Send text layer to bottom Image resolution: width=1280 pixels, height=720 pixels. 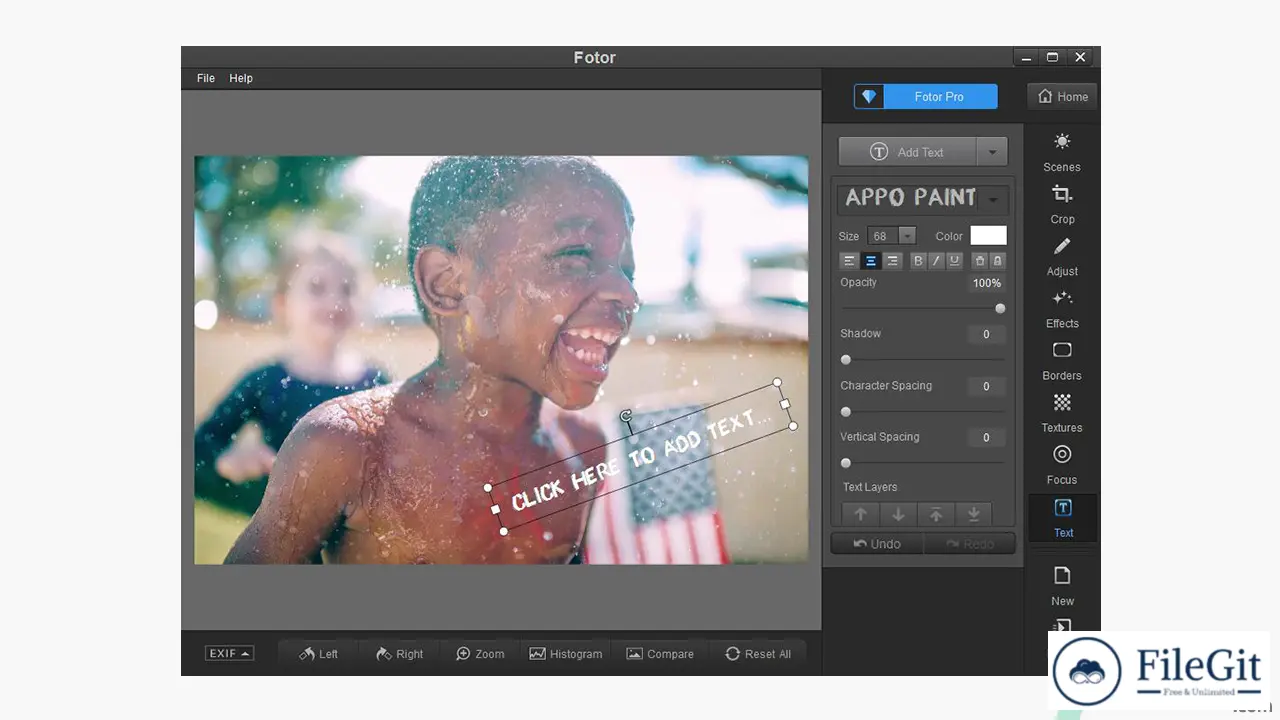click(x=973, y=514)
